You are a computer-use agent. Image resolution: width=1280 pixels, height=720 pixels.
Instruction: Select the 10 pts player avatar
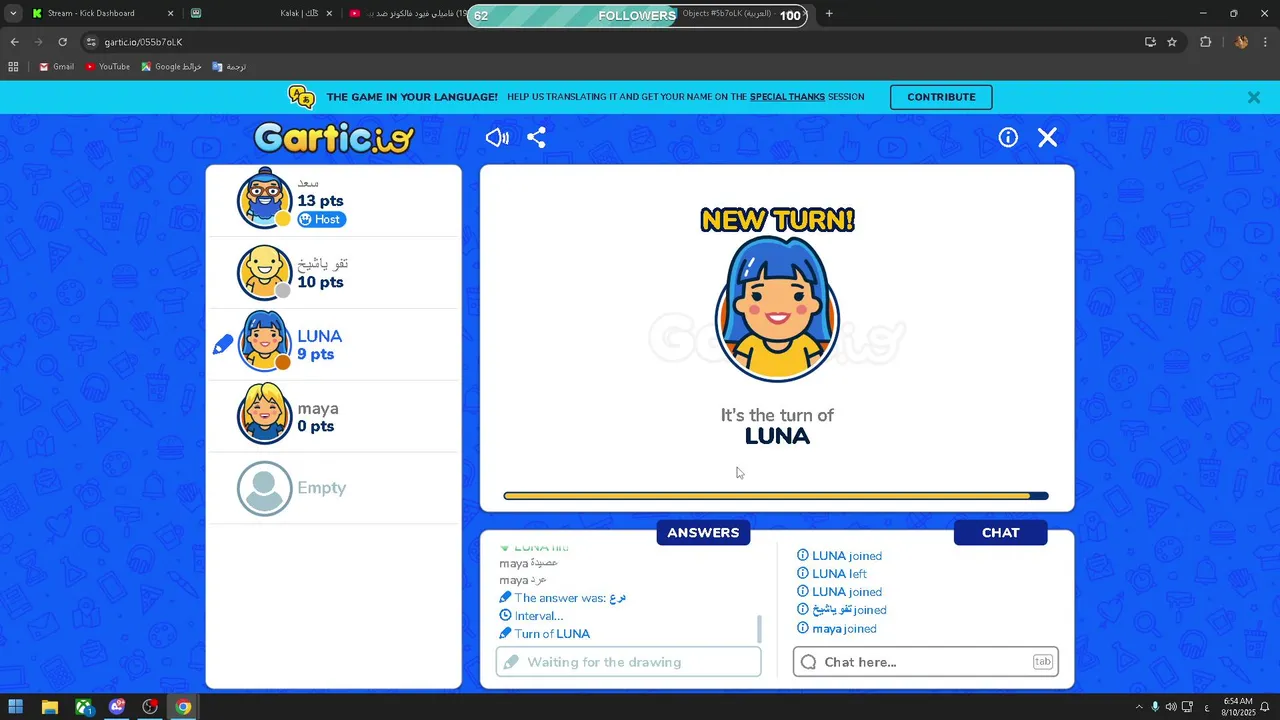(264, 272)
